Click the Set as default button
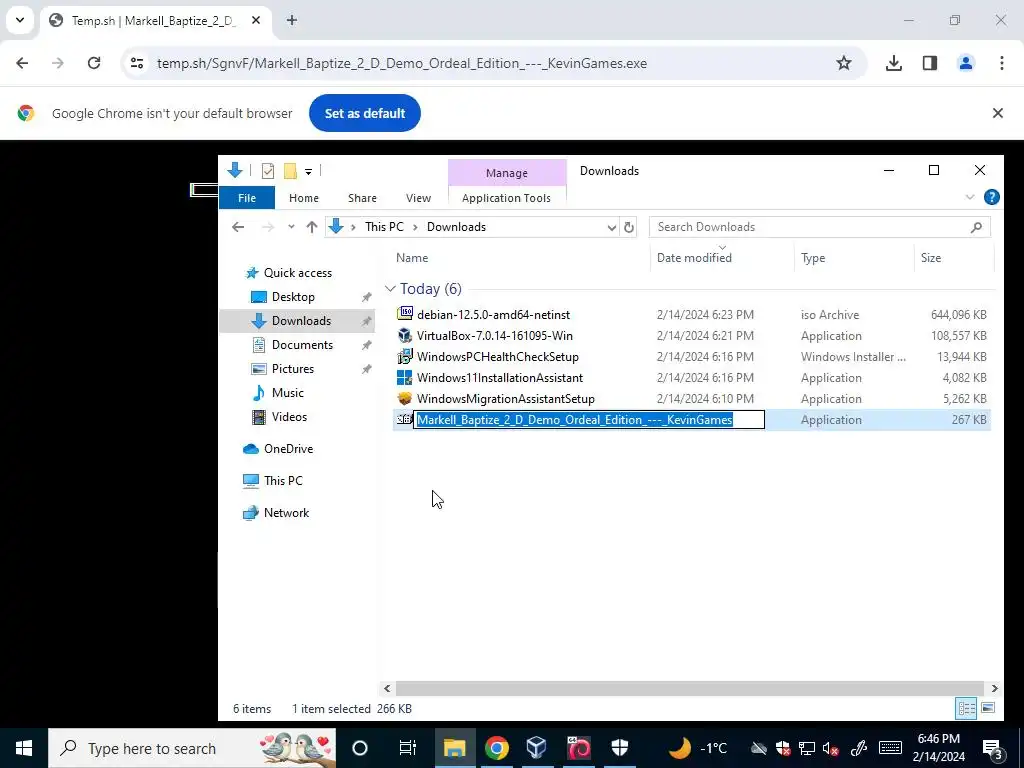1024x768 pixels. [x=364, y=113]
